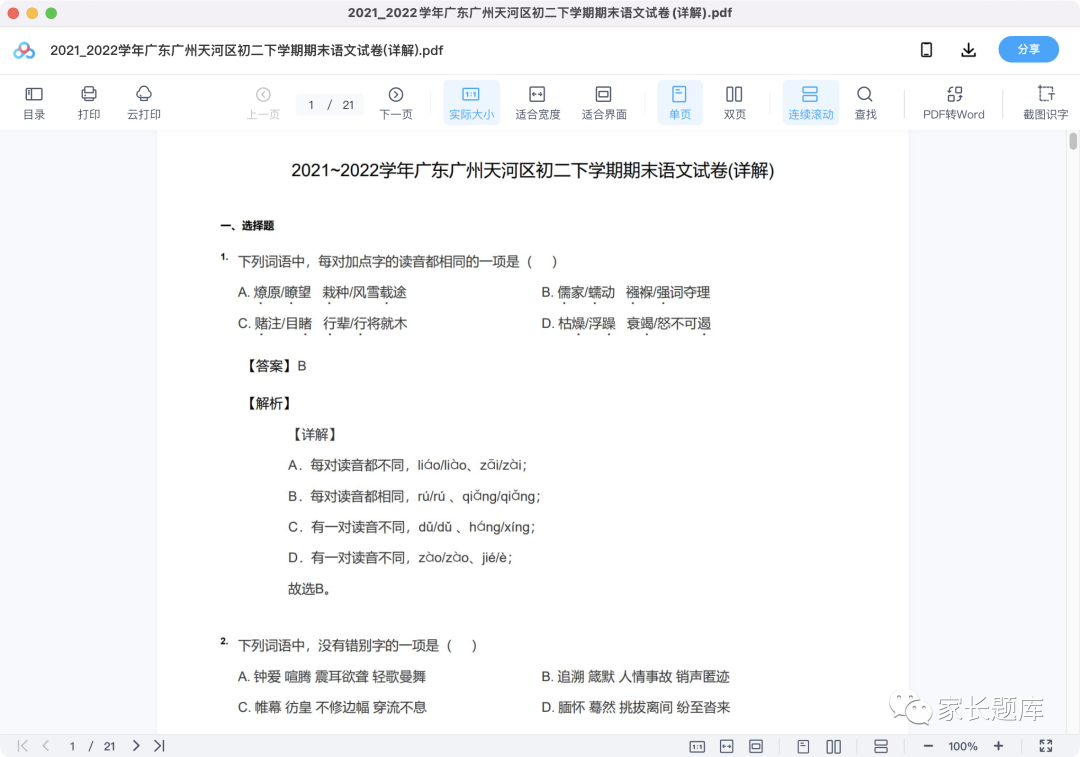Open 截图识字 screenshot OCR tool
Viewport: 1080px width, 757px height.
pos(1046,103)
